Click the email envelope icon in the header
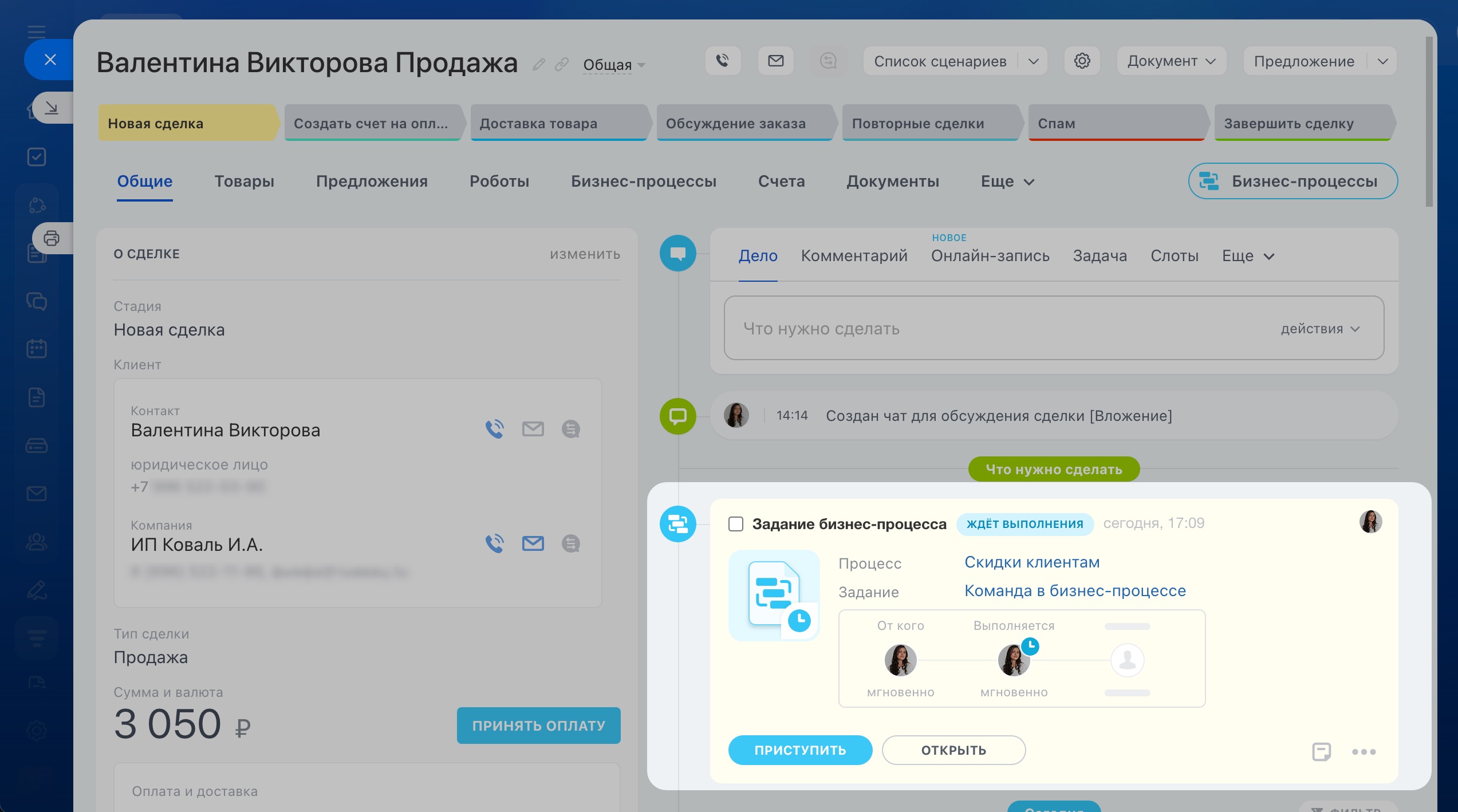 pyautogui.click(x=775, y=61)
